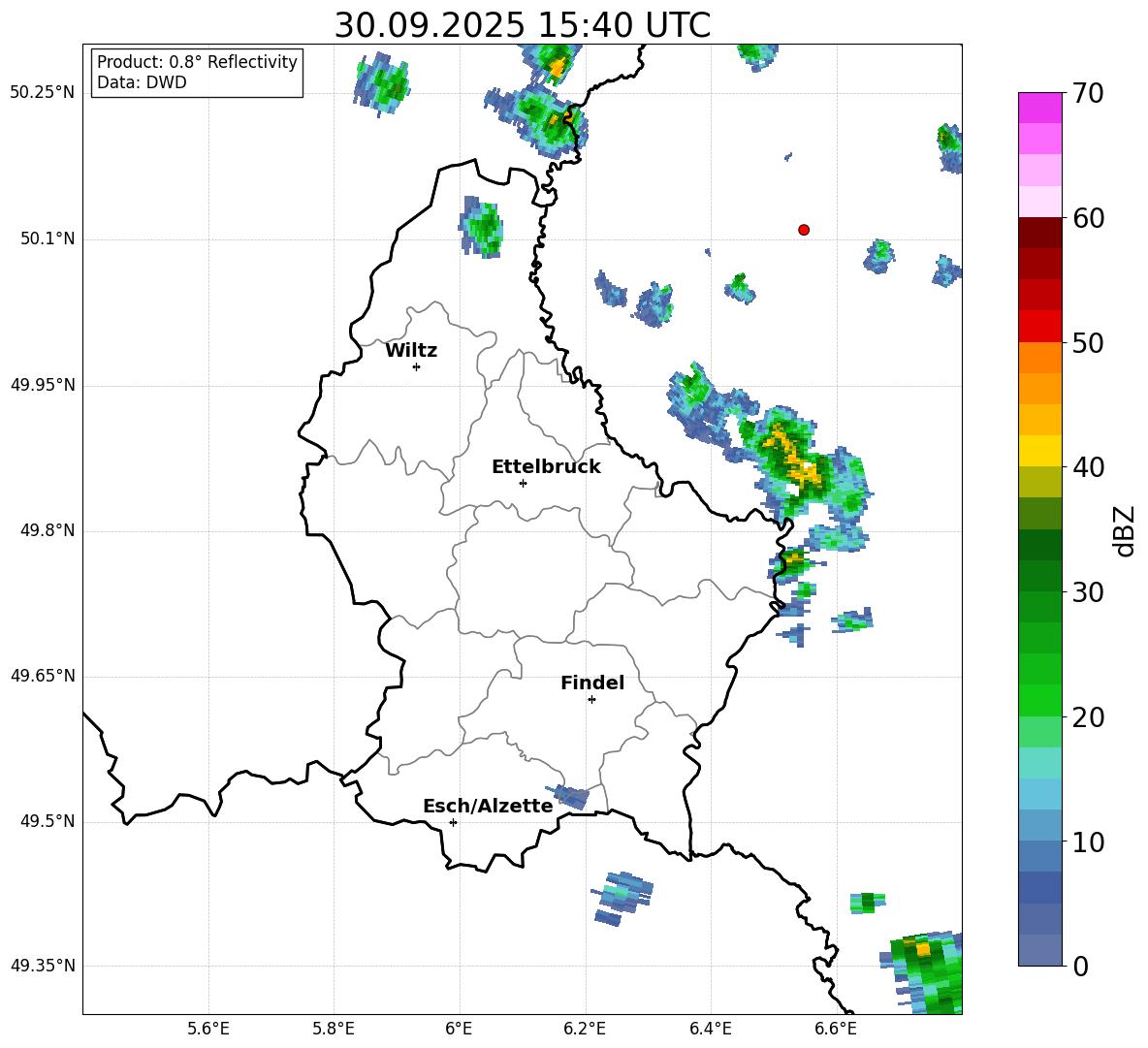Click the orange colorbar swatch just below 50

1039,358
